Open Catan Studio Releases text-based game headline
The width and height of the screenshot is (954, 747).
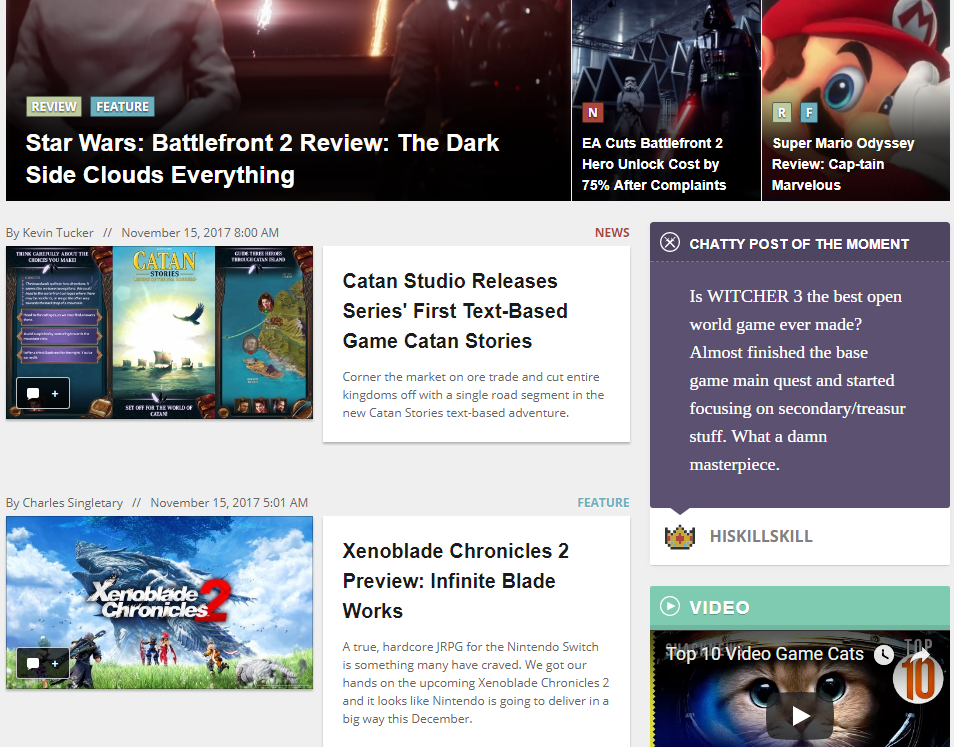click(x=455, y=311)
